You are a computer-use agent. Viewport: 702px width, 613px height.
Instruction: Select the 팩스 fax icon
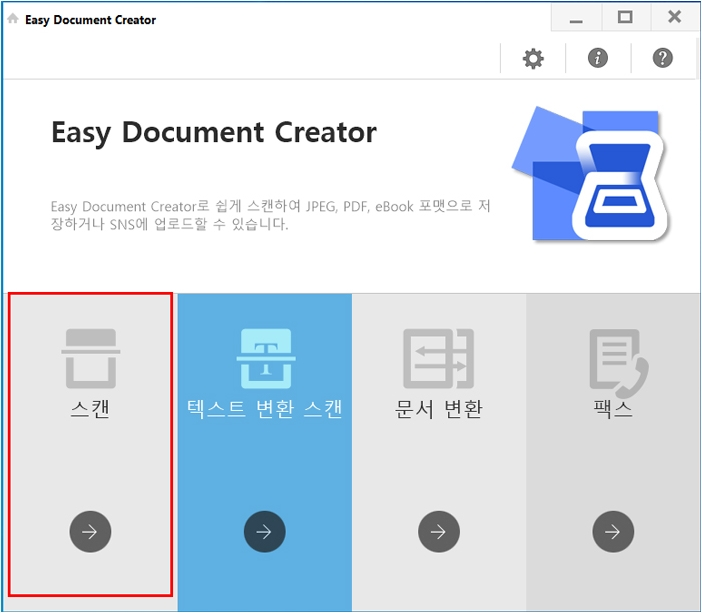coord(619,363)
